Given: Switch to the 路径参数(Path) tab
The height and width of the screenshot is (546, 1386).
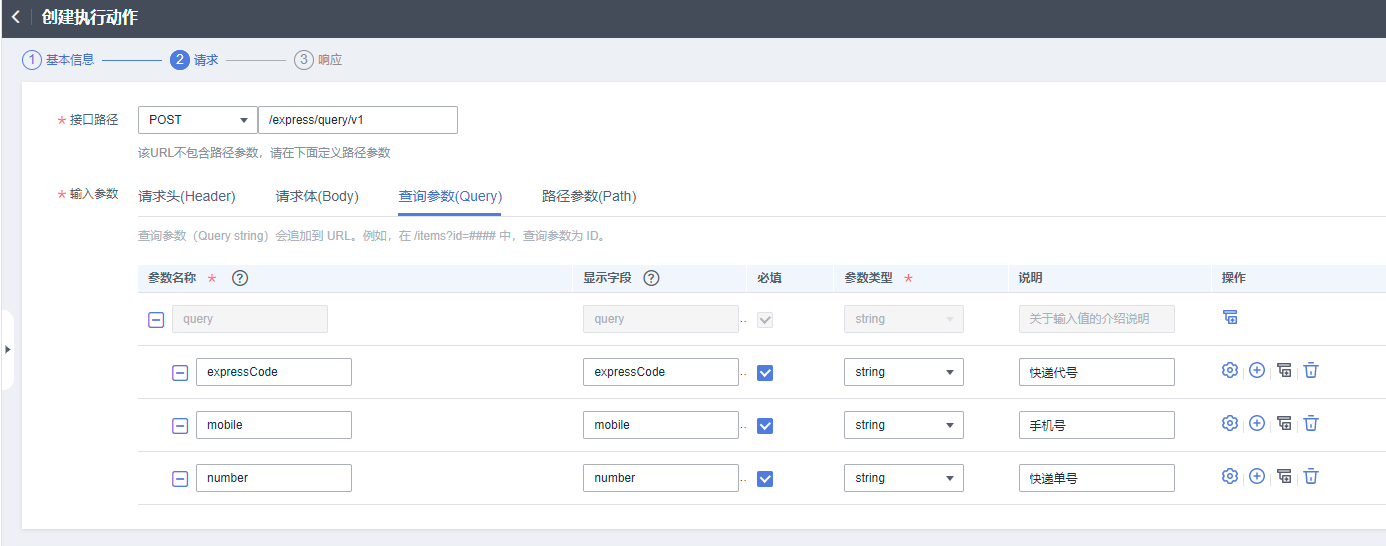Looking at the screenshot, I should (589, 196).
